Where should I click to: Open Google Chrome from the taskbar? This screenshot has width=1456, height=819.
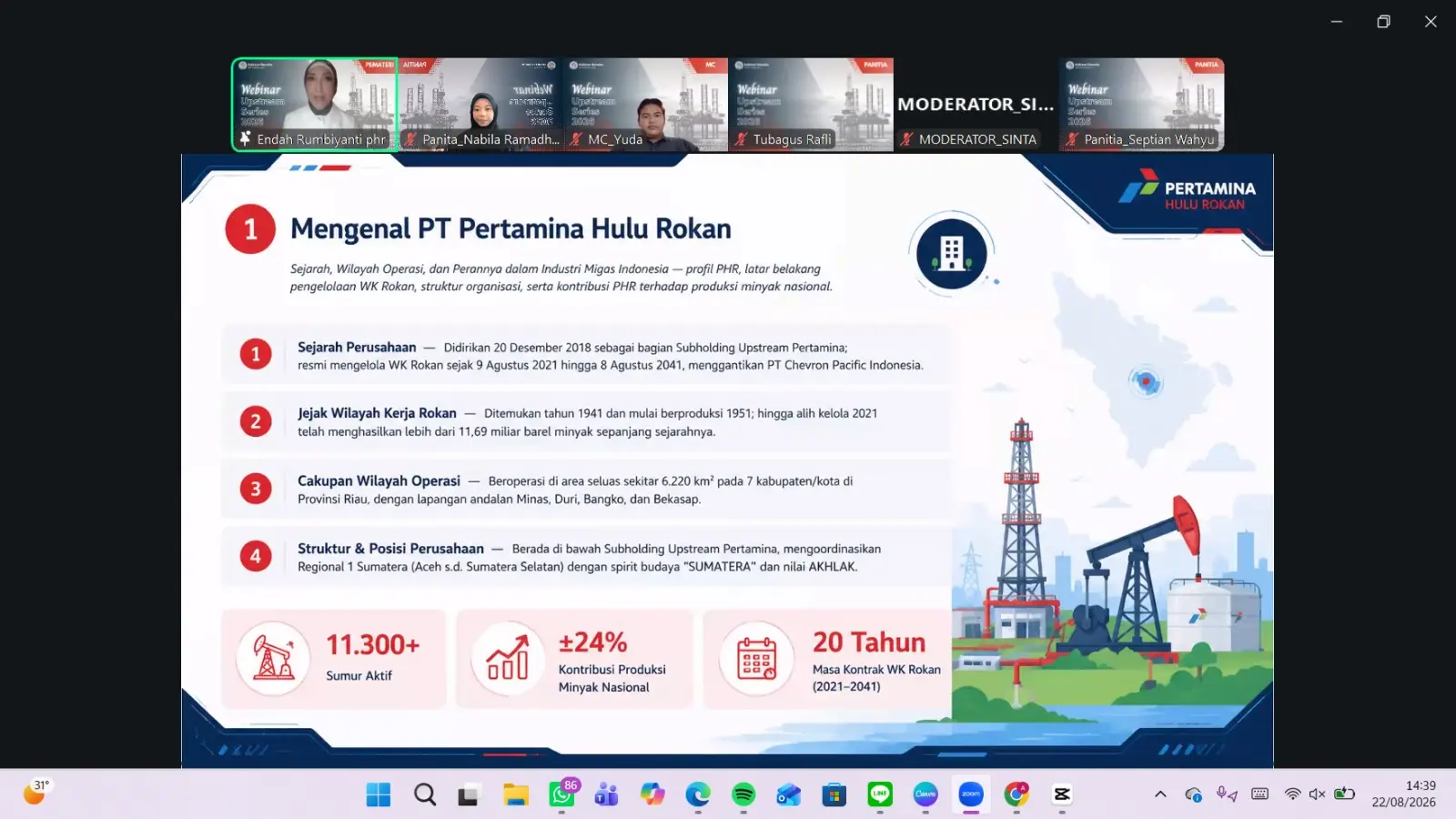tap(1016, 794)
